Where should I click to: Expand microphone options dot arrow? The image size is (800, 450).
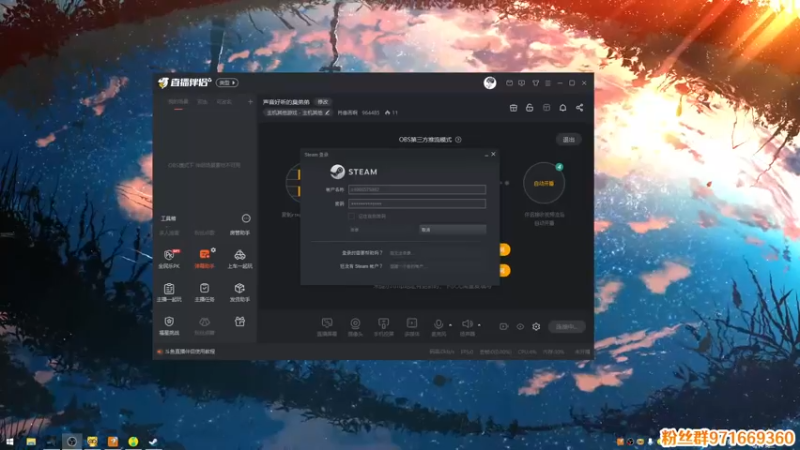450,325
